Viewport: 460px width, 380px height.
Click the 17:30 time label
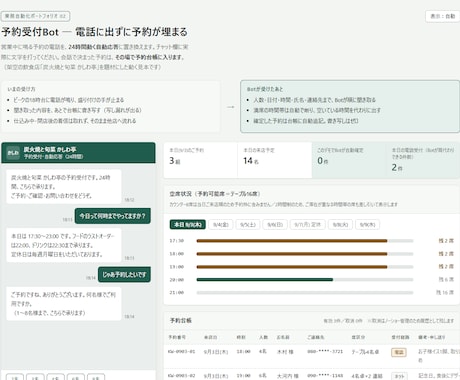tap(177, 241)
